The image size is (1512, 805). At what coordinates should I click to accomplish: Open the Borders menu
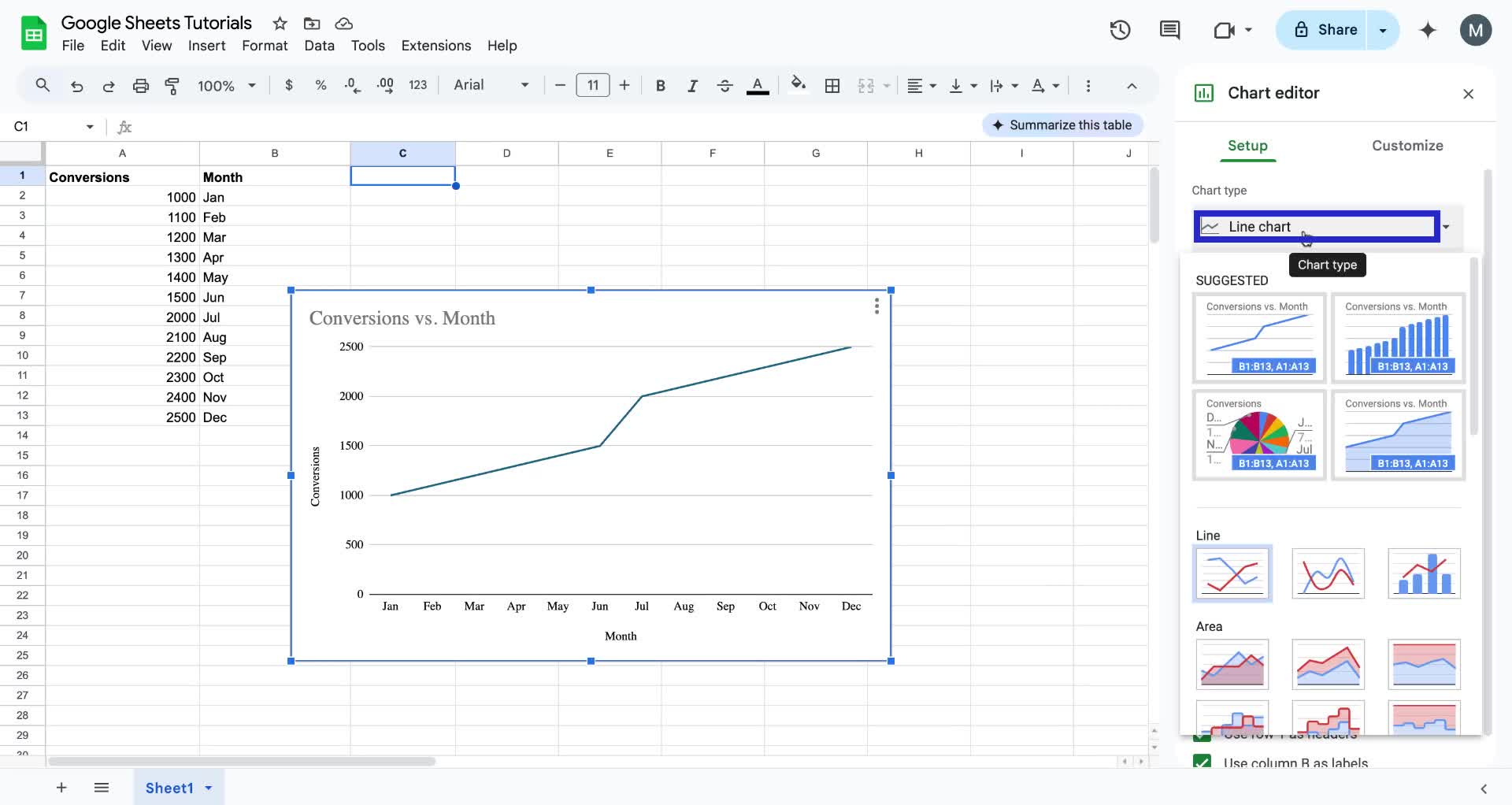coord(832,85)
